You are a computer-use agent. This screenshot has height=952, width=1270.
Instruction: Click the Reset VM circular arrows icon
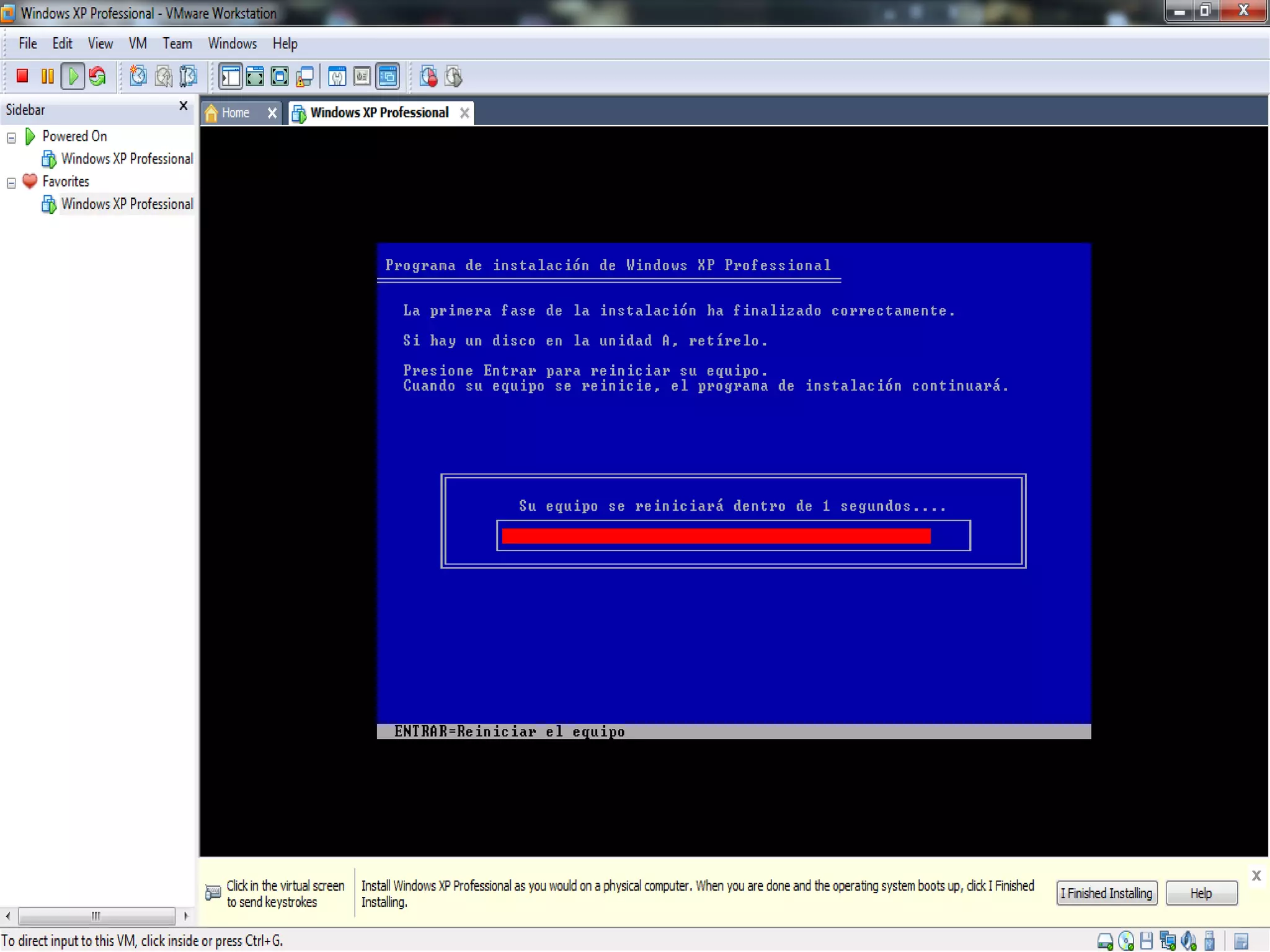tap(97, 76)
